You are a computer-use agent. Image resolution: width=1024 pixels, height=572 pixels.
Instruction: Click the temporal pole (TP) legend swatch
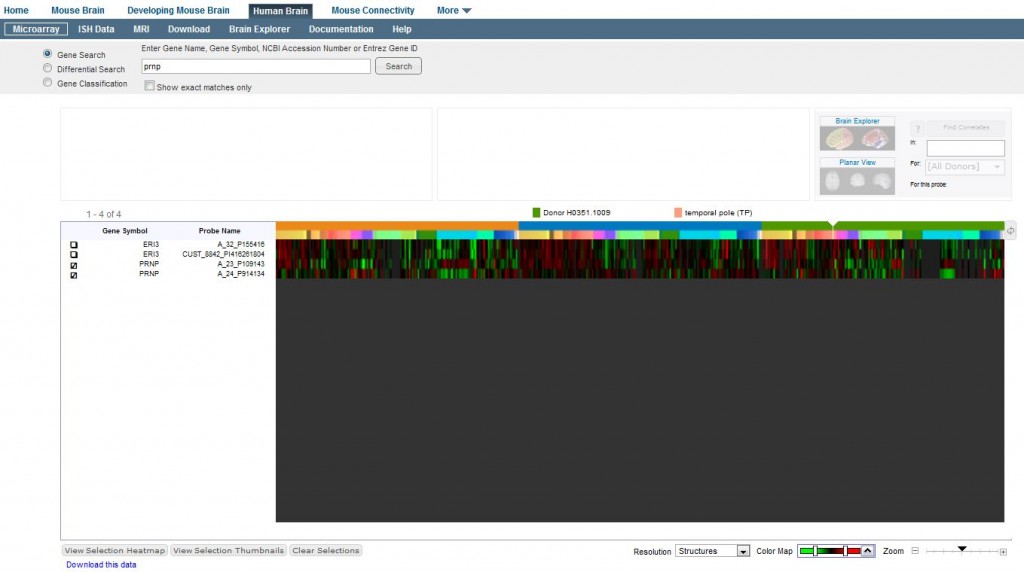pos(678,212)
